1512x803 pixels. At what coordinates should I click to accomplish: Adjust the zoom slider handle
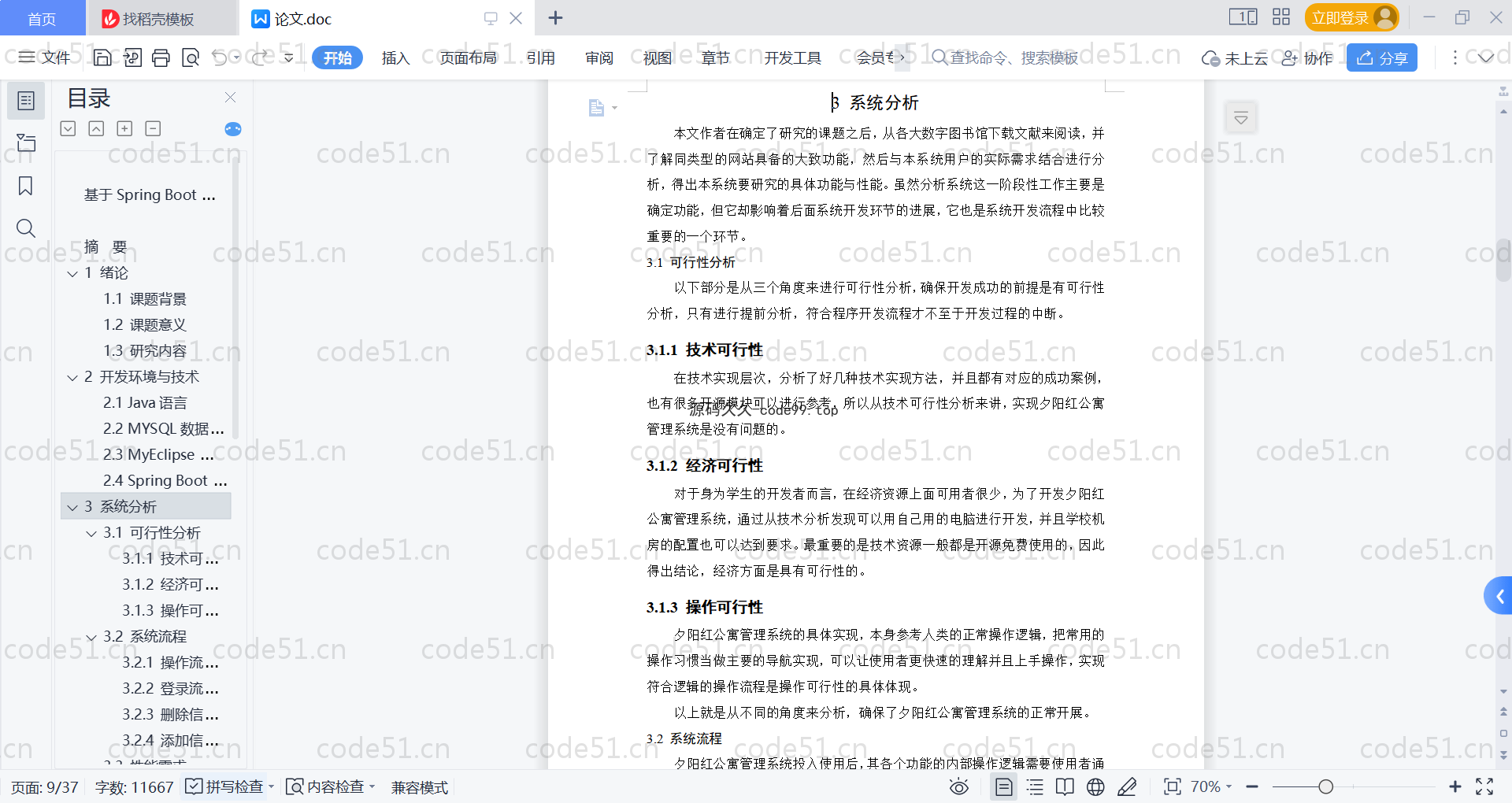tap(1326, 786)
